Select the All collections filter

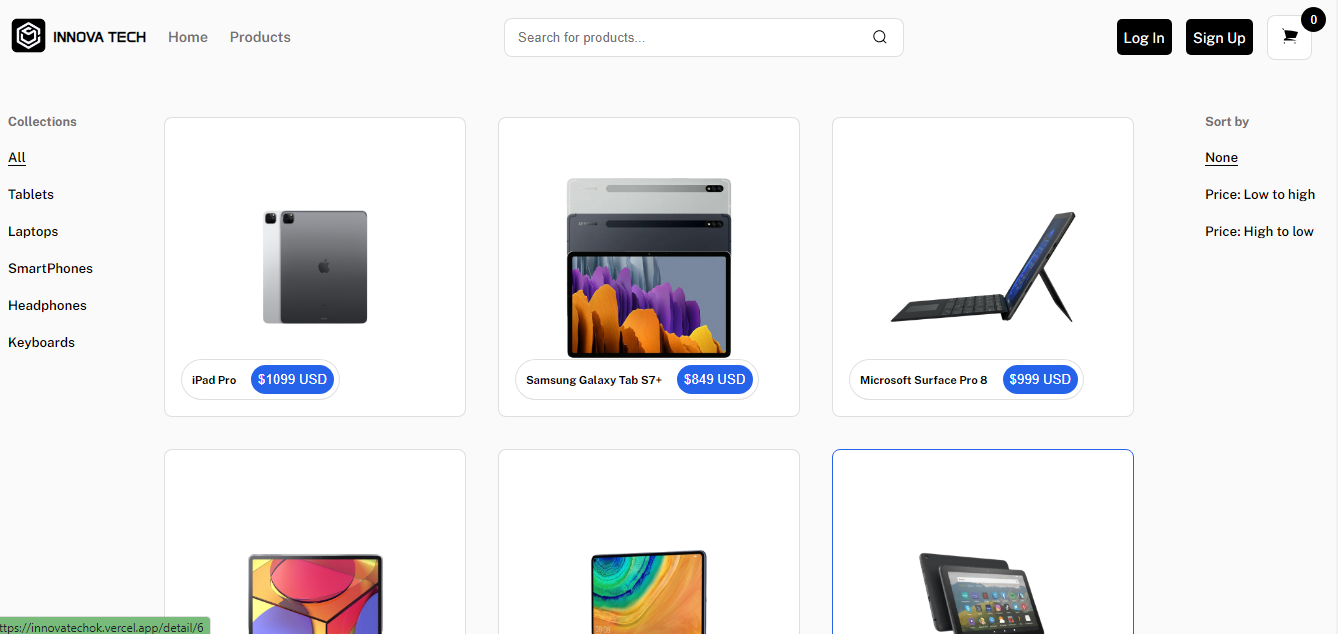tap(17, 157)
